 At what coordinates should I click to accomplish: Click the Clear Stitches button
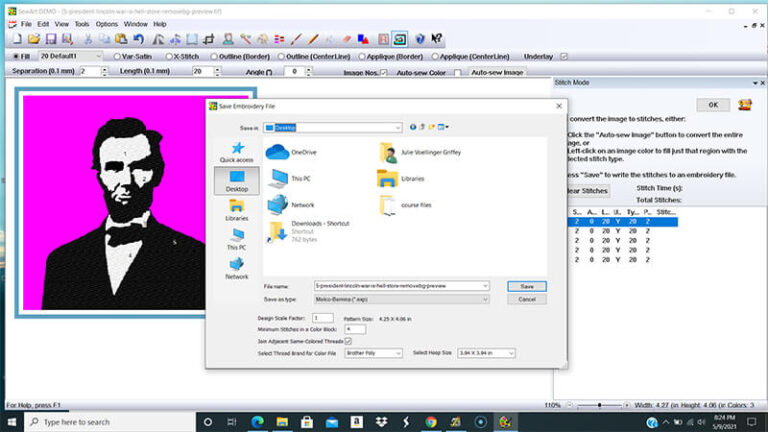point(588,191)
